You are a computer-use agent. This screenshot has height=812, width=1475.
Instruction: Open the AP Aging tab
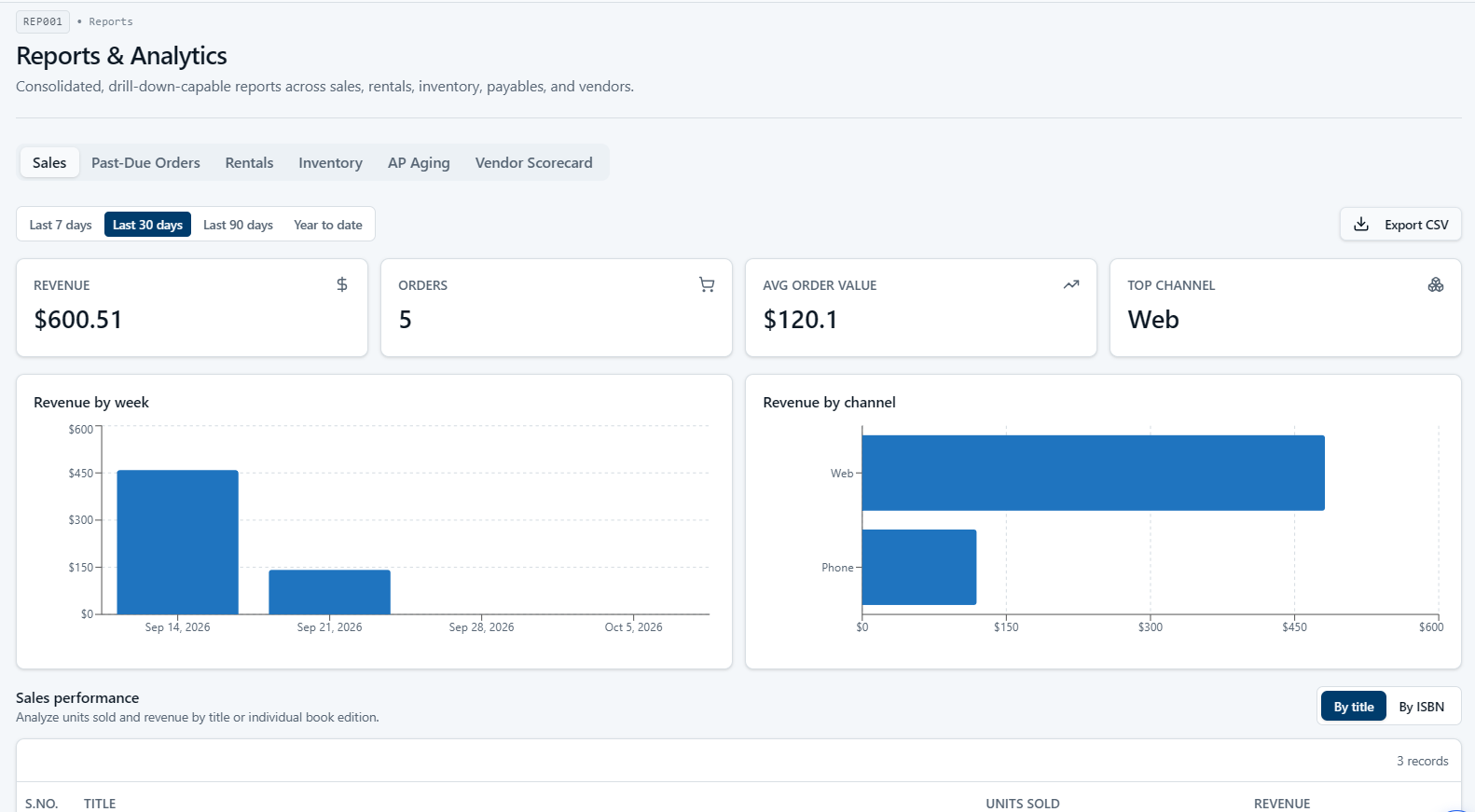click(x=419, y=162)
